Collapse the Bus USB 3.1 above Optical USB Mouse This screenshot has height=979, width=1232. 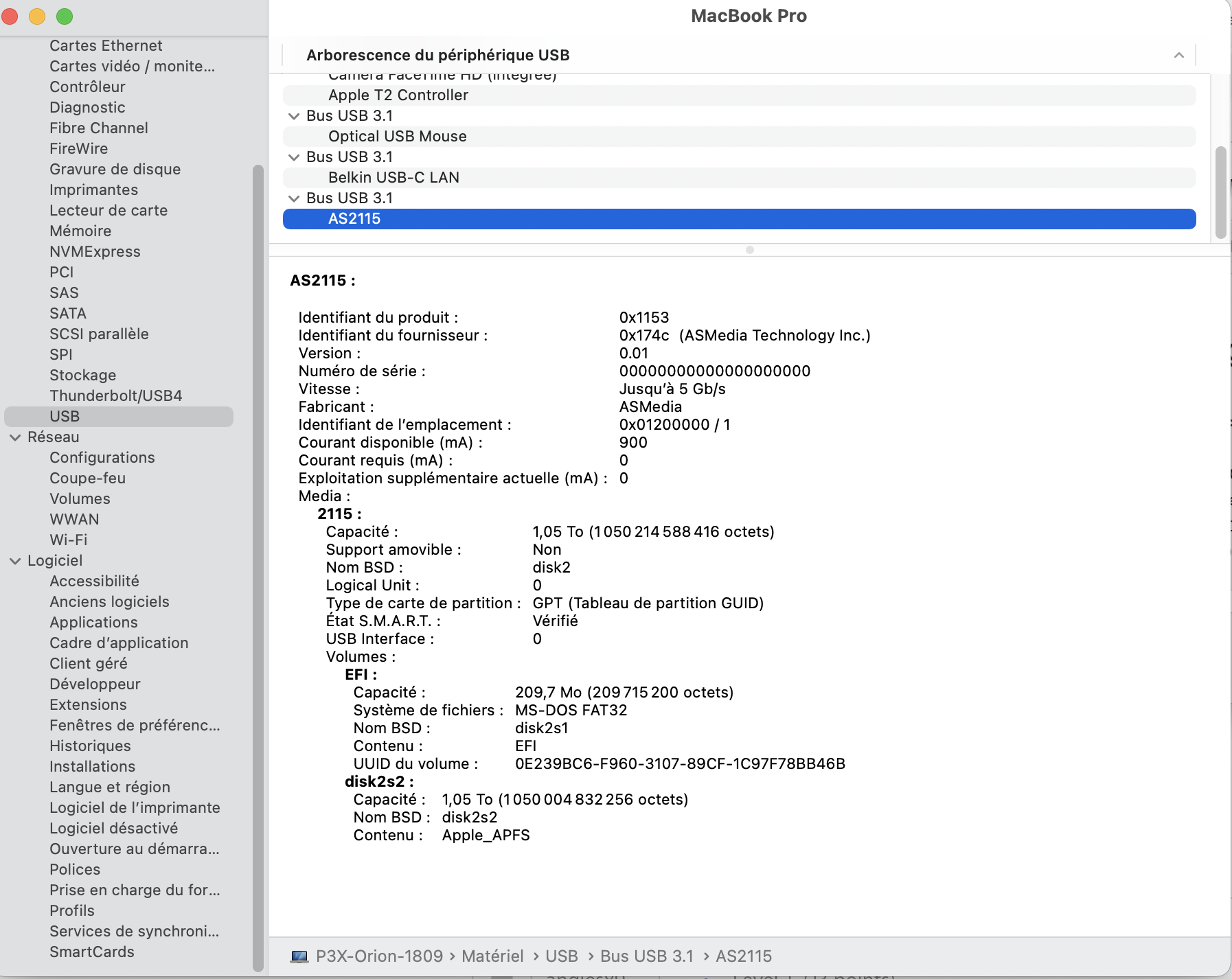[294, 116]
